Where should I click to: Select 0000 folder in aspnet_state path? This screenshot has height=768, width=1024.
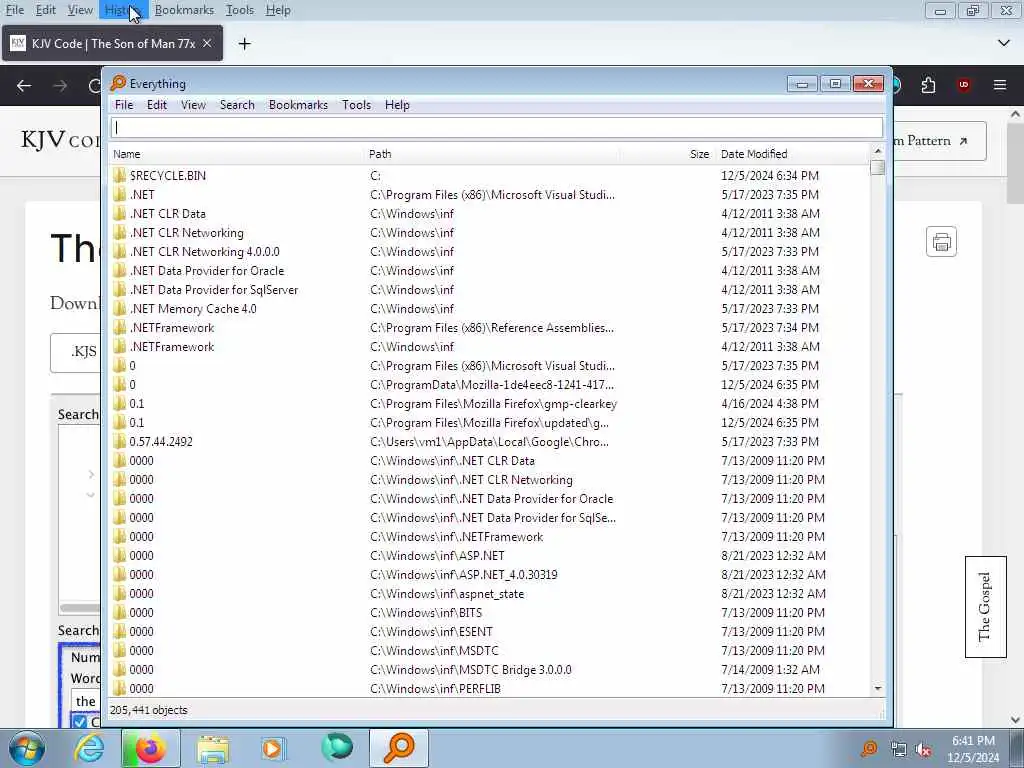pos(490,594)
